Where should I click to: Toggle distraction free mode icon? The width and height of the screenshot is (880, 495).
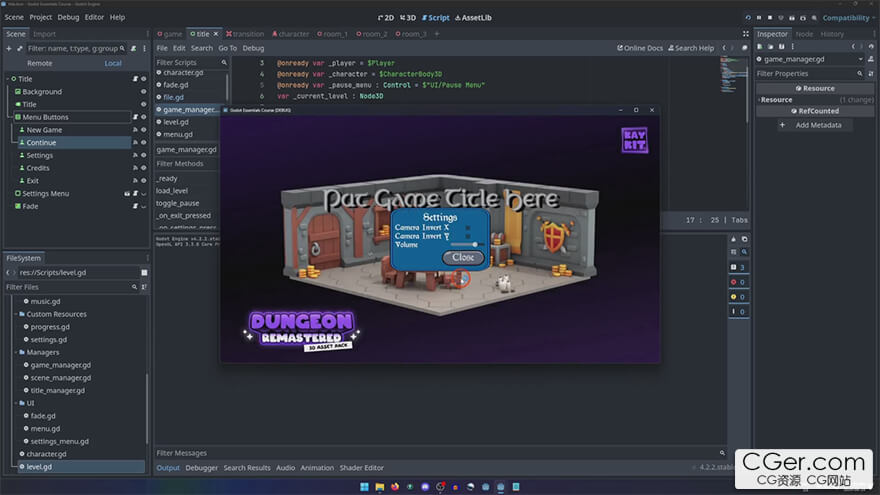[x=745, y=34]
